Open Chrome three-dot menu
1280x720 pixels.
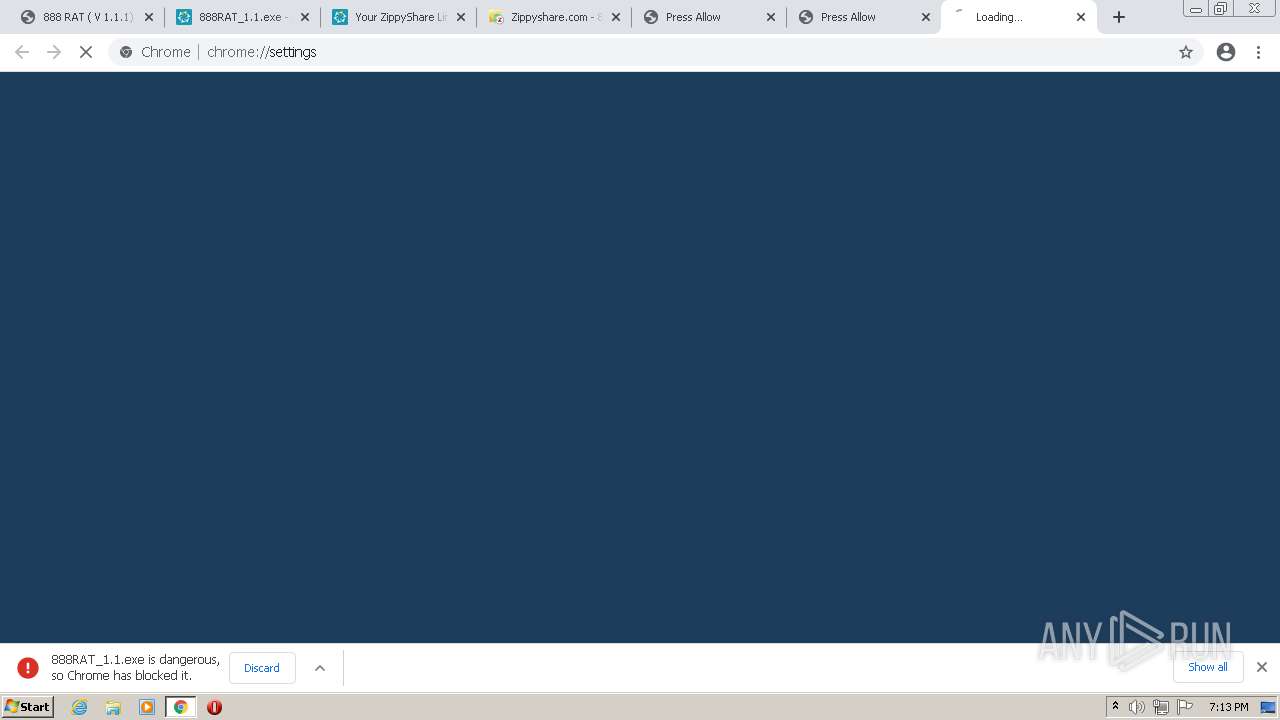[x=1259, y=52]
